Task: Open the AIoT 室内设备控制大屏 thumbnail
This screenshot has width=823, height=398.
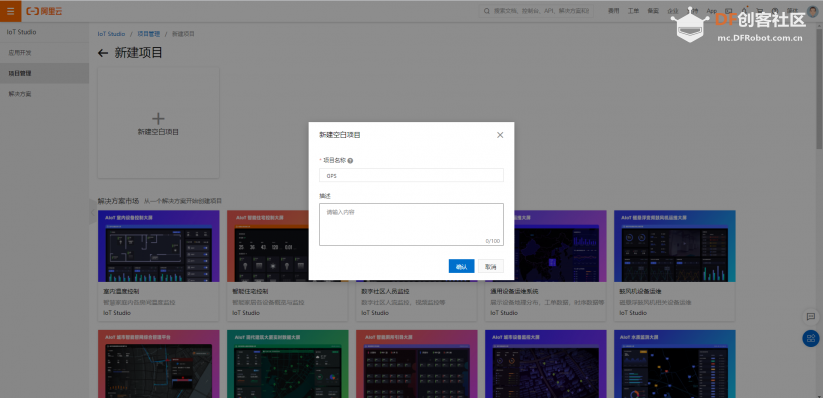Action: tap(159, 246)
